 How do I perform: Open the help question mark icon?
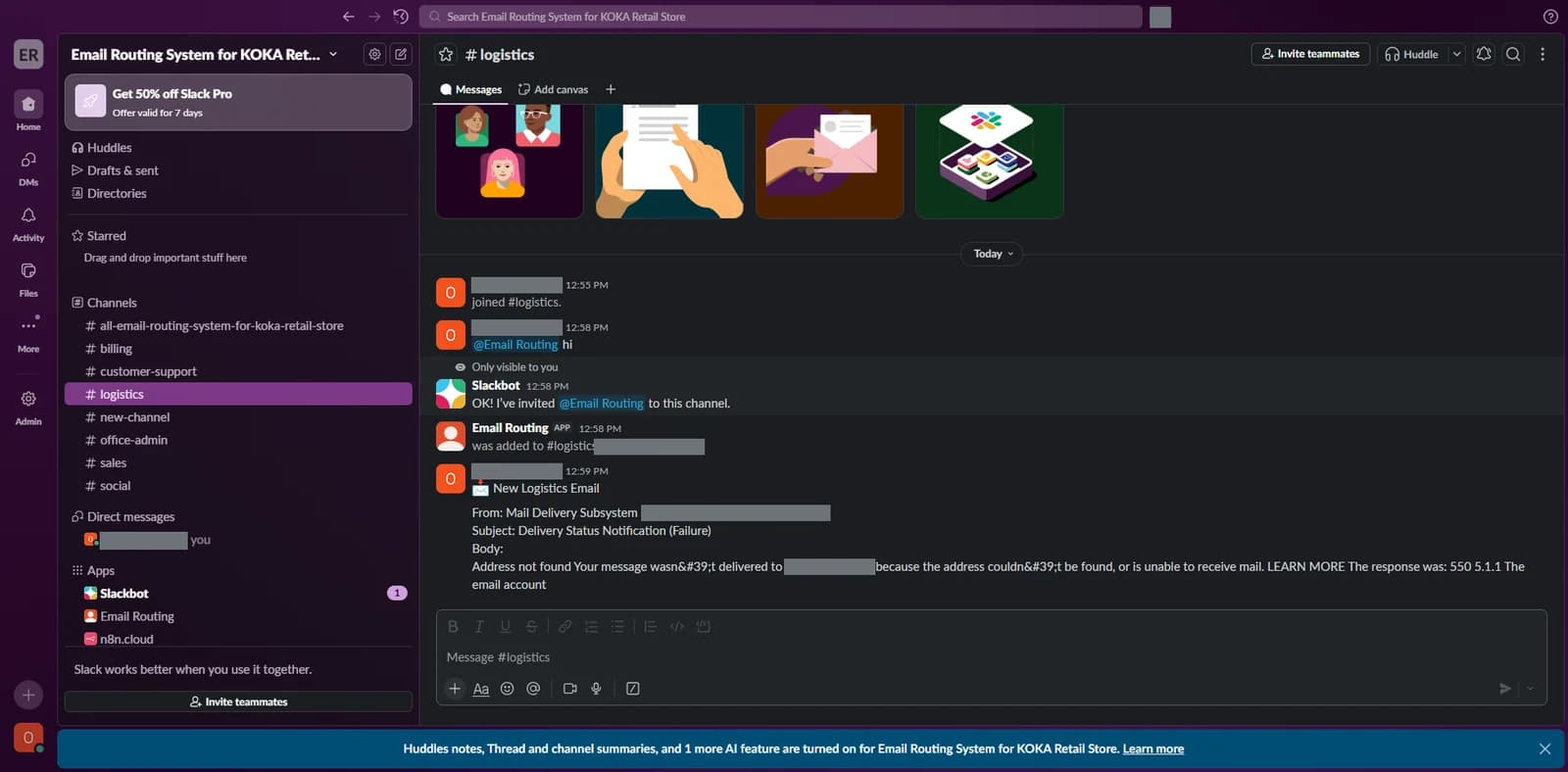click(x=1550, y=17)
